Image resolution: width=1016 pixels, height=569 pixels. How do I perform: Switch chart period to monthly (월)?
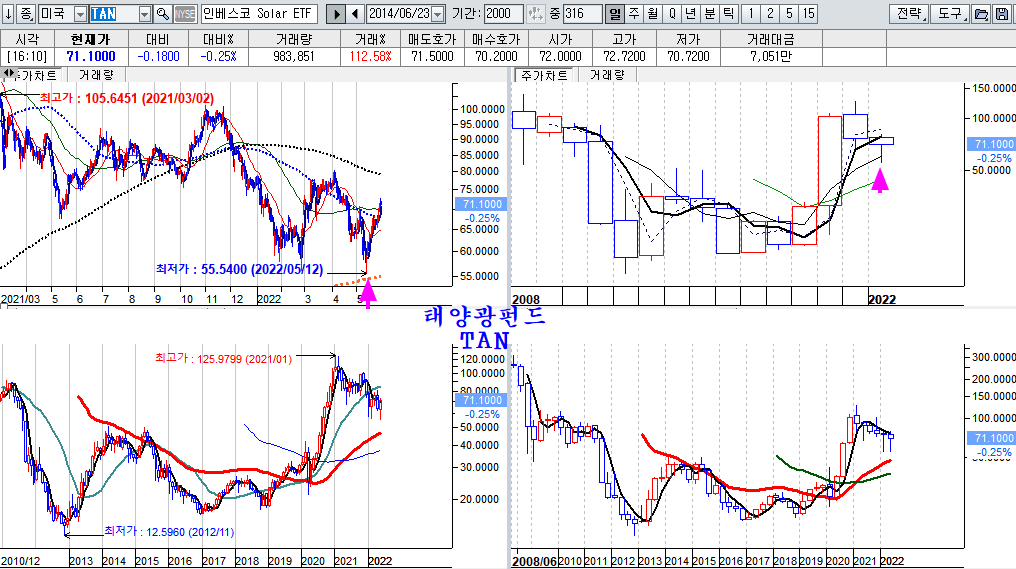tap(652, 14)
